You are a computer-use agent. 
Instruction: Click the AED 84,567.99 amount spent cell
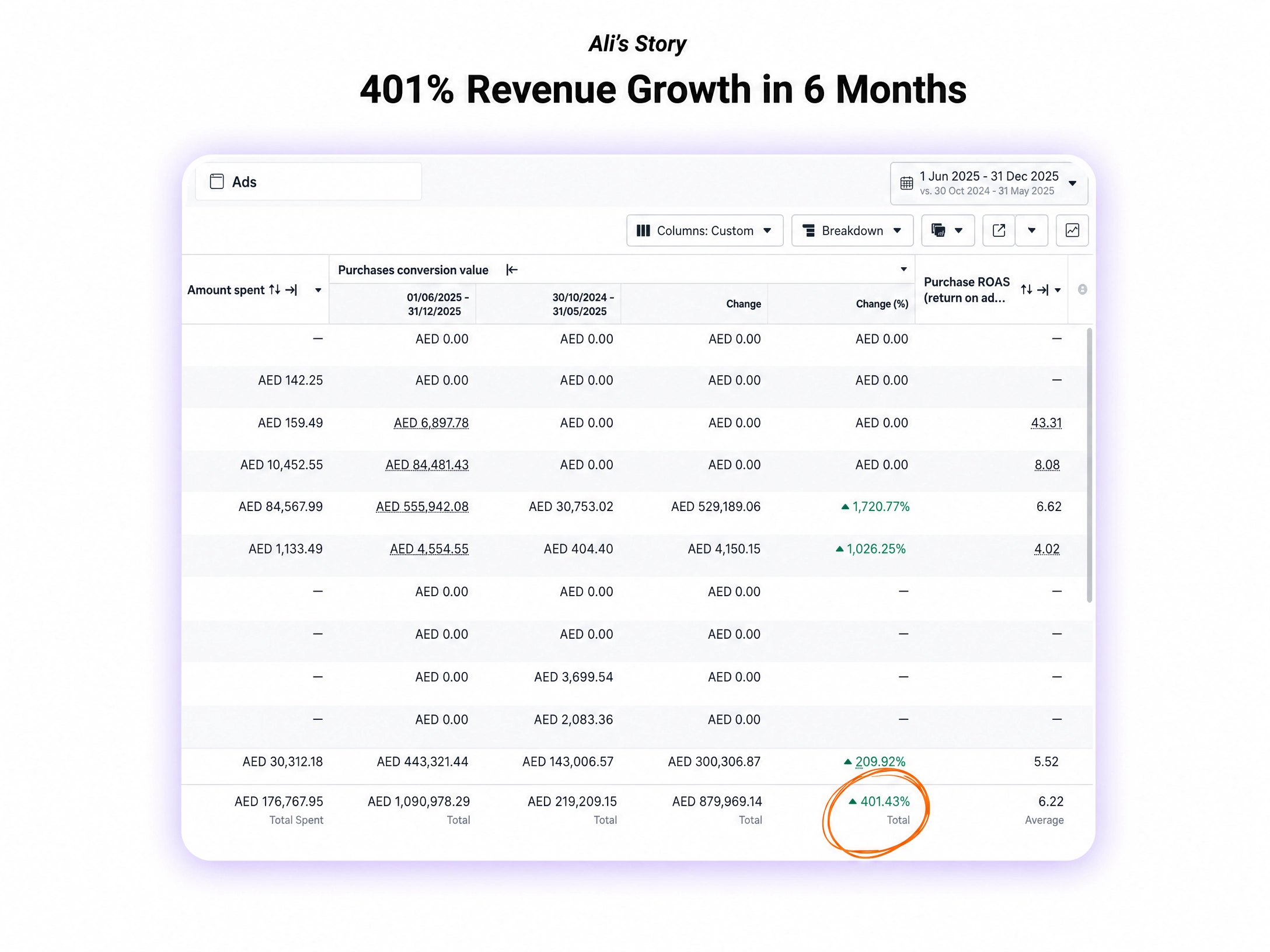click(x=280, y=506)
